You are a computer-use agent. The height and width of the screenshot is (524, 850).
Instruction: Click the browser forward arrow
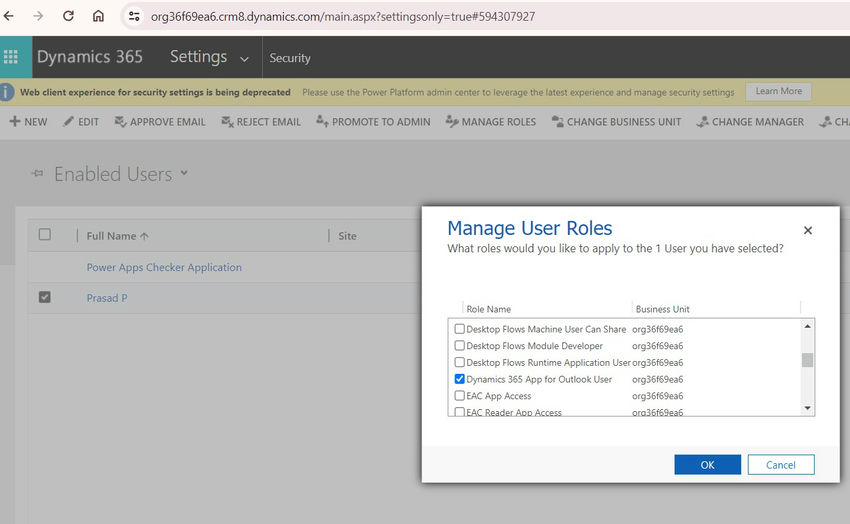point(38,16)
